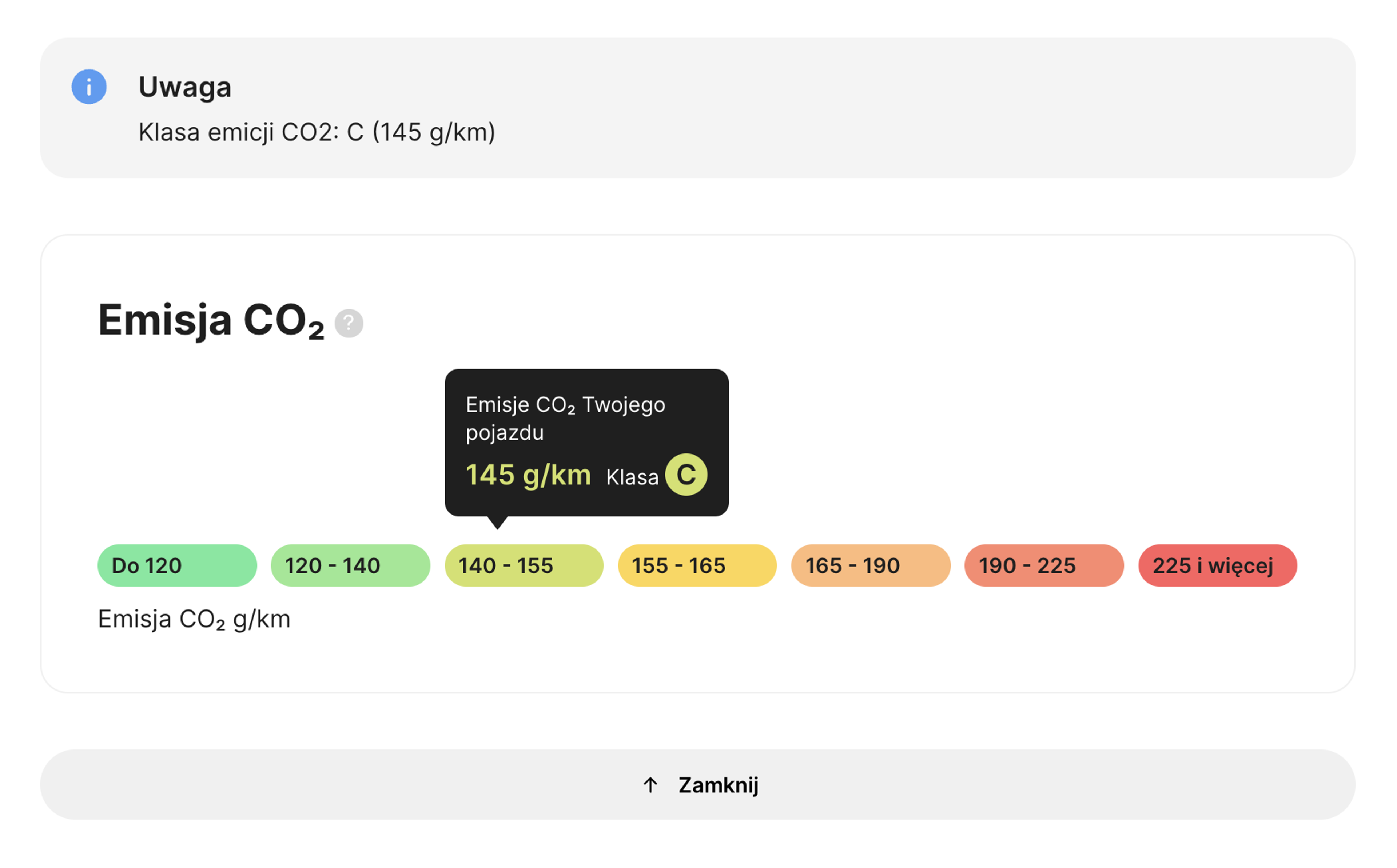Screen dimensions: 1397x868
Task: Click the "Emisja CO₂" section heading
Action: 211,320
